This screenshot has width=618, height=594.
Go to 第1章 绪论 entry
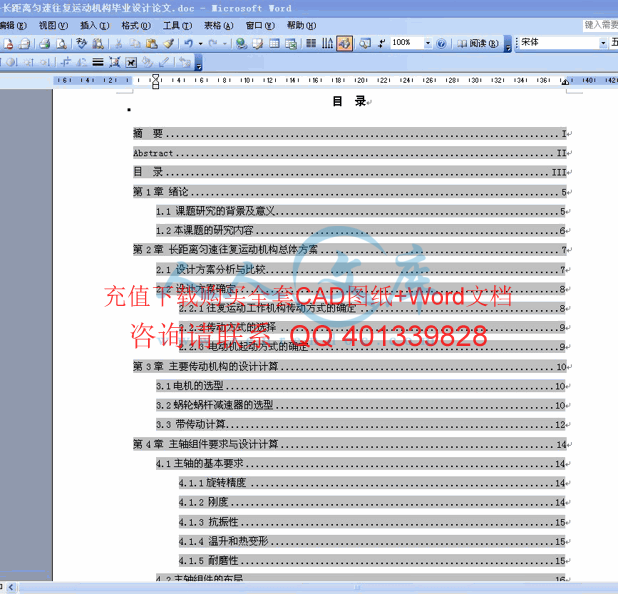(352, 192)
